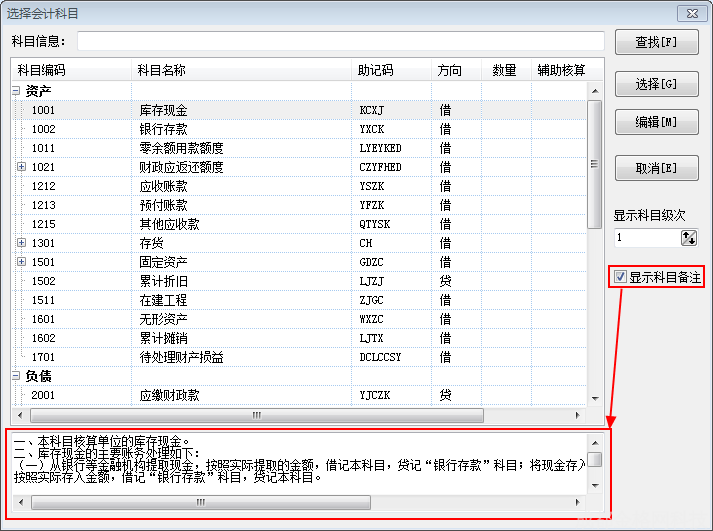The height and width of the screenshot is (531, 713).
Task: Expand the 1501 固定资产 node
Action: [x=22, y=262]
